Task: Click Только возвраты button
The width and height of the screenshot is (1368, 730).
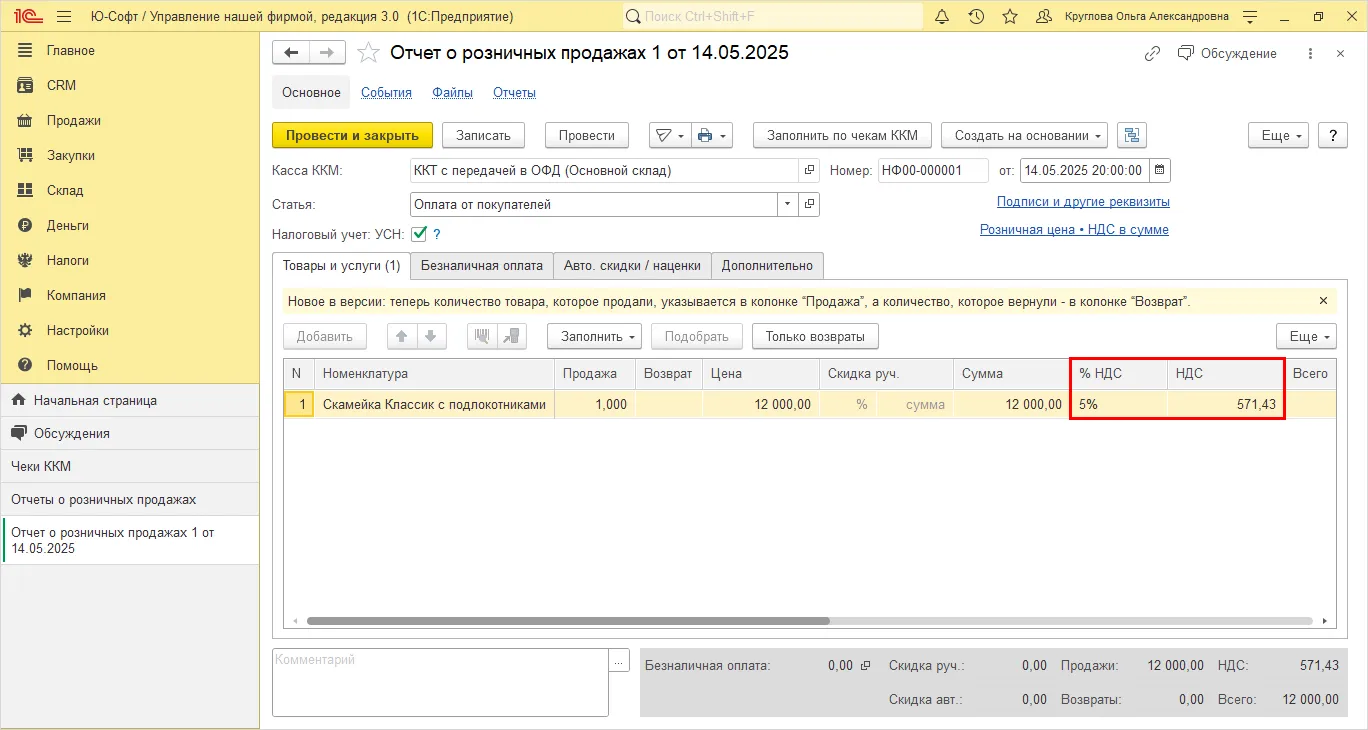Action: 815,336
